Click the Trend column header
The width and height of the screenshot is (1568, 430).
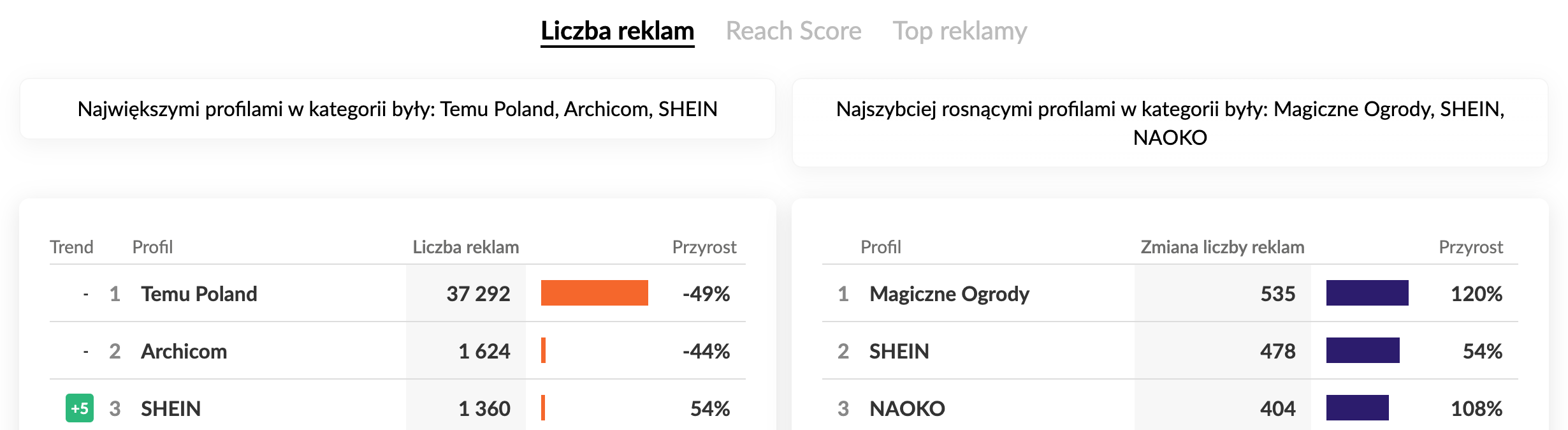coord(71,247)
